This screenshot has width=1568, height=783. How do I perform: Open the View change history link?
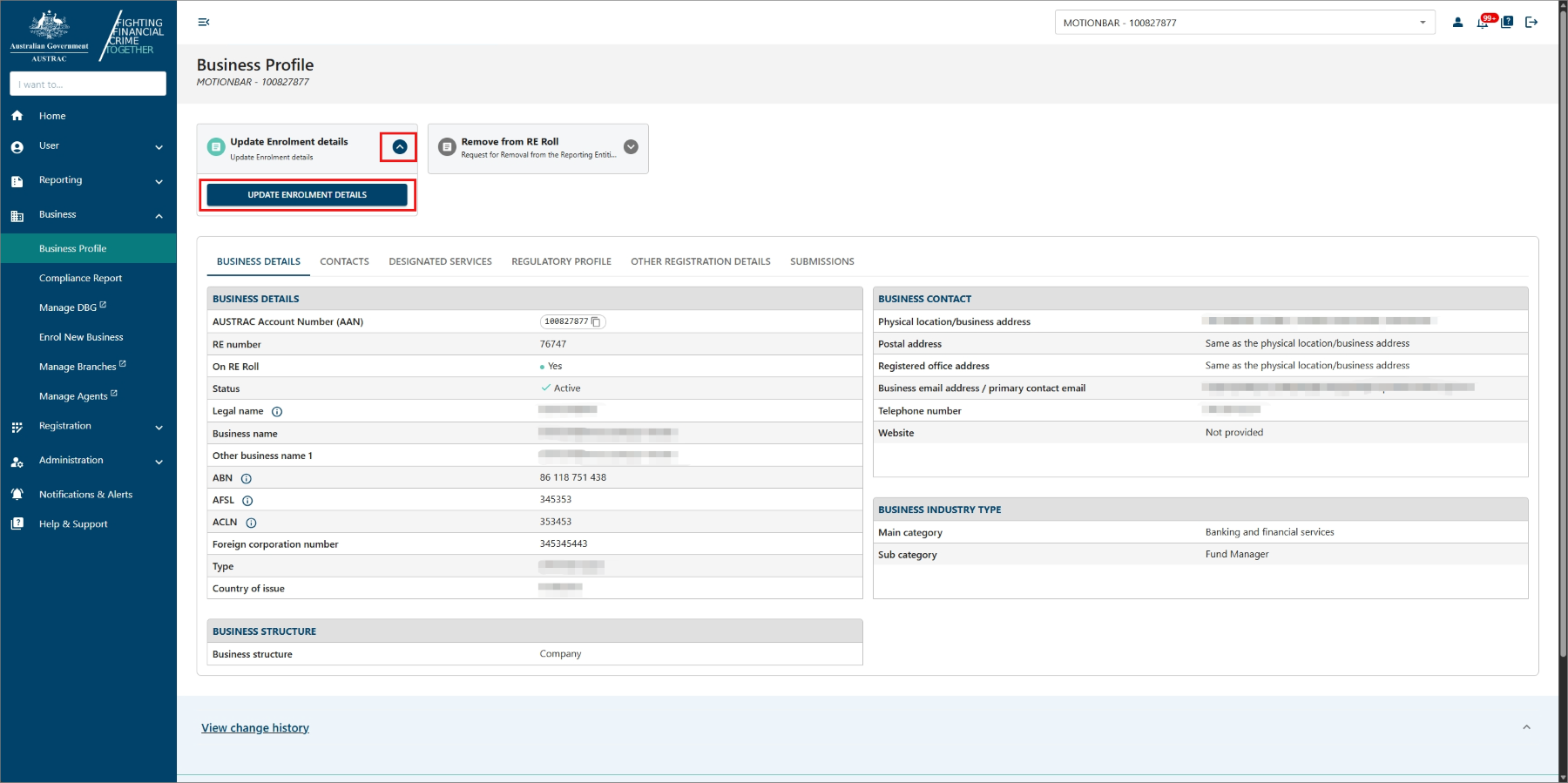click(255, 728)
